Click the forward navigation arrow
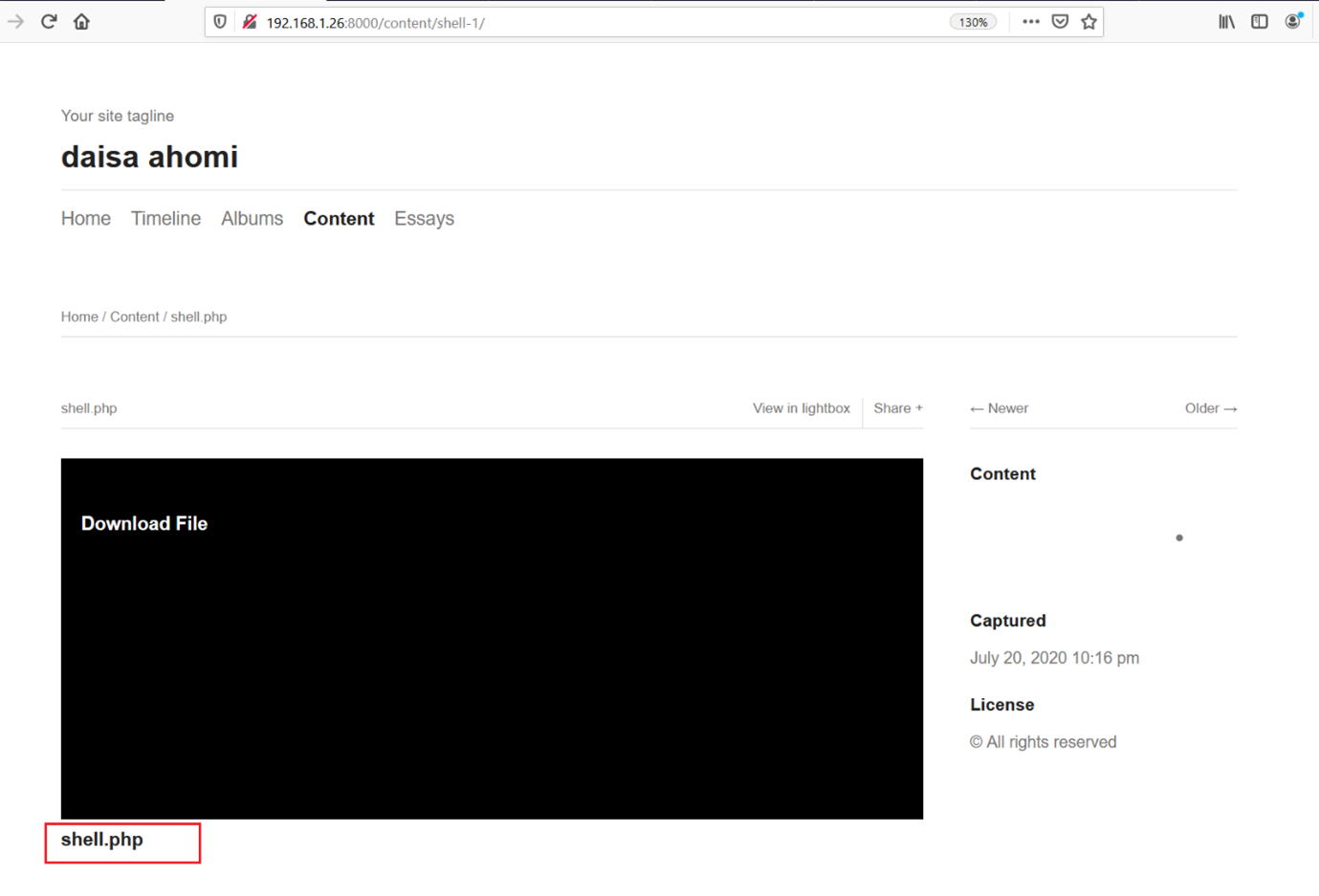Viewport: 1319px width, 896px height. coord(15,21)
